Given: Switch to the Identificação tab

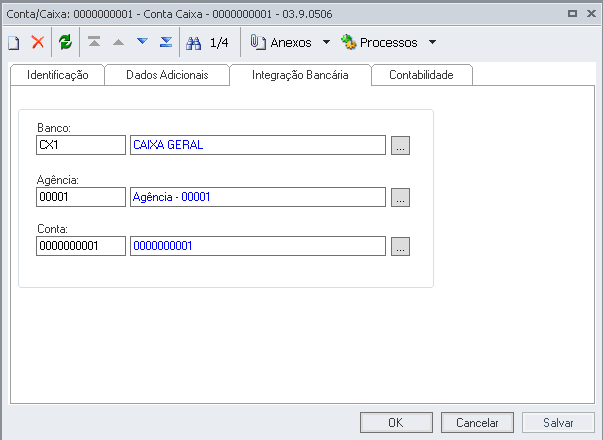Looking at the screenshot, I should point(58,75).
